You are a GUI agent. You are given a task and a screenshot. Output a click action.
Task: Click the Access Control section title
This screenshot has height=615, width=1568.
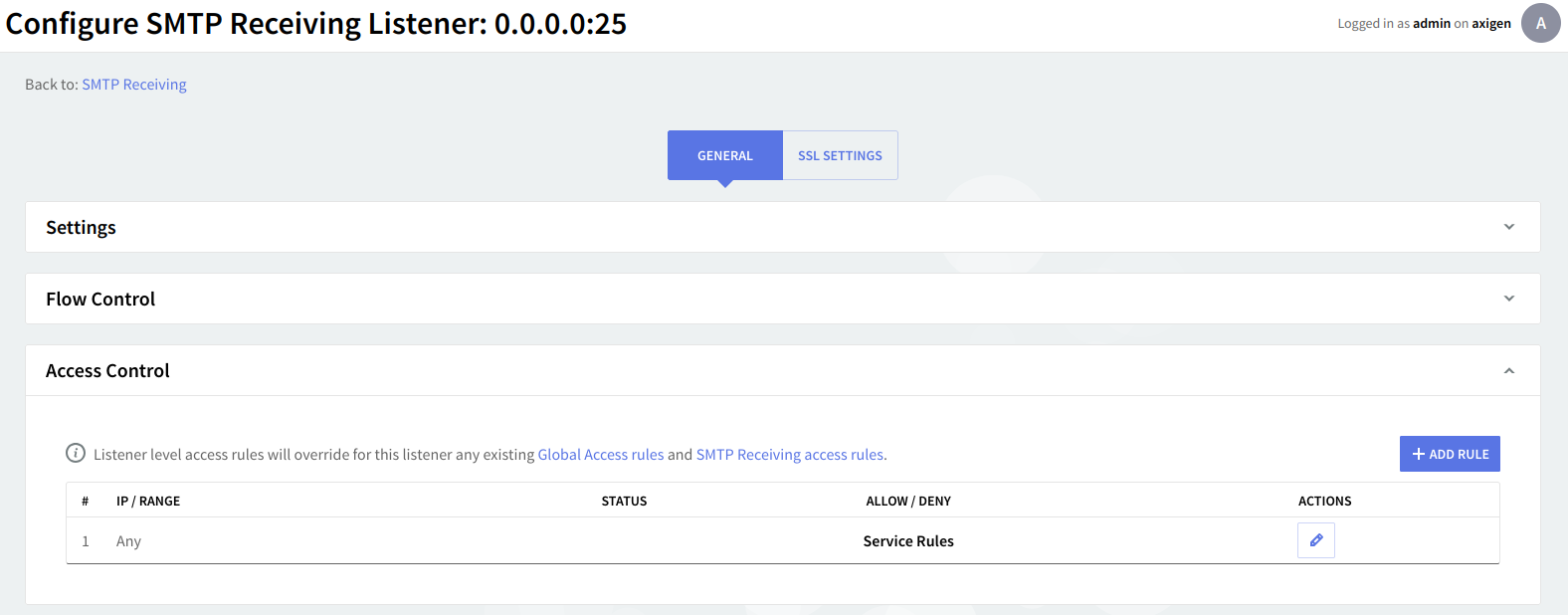[x=107, y=371]
